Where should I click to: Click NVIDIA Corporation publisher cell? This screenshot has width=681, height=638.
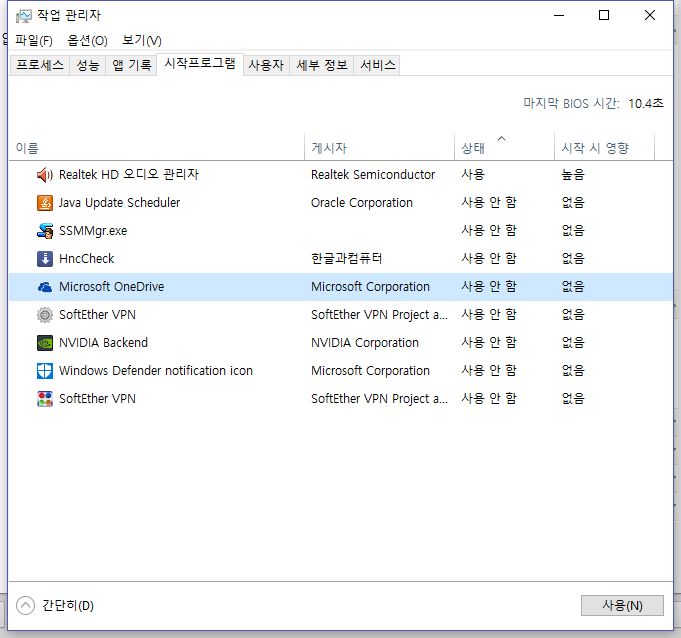tap(365, 343)
